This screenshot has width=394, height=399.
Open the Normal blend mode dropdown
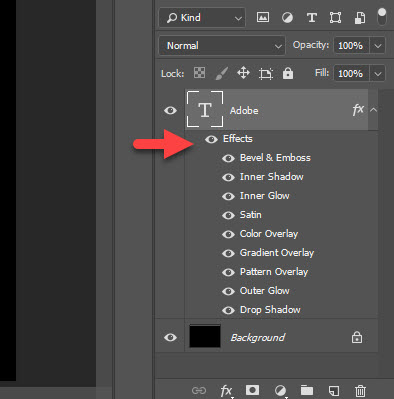(222, 45)
